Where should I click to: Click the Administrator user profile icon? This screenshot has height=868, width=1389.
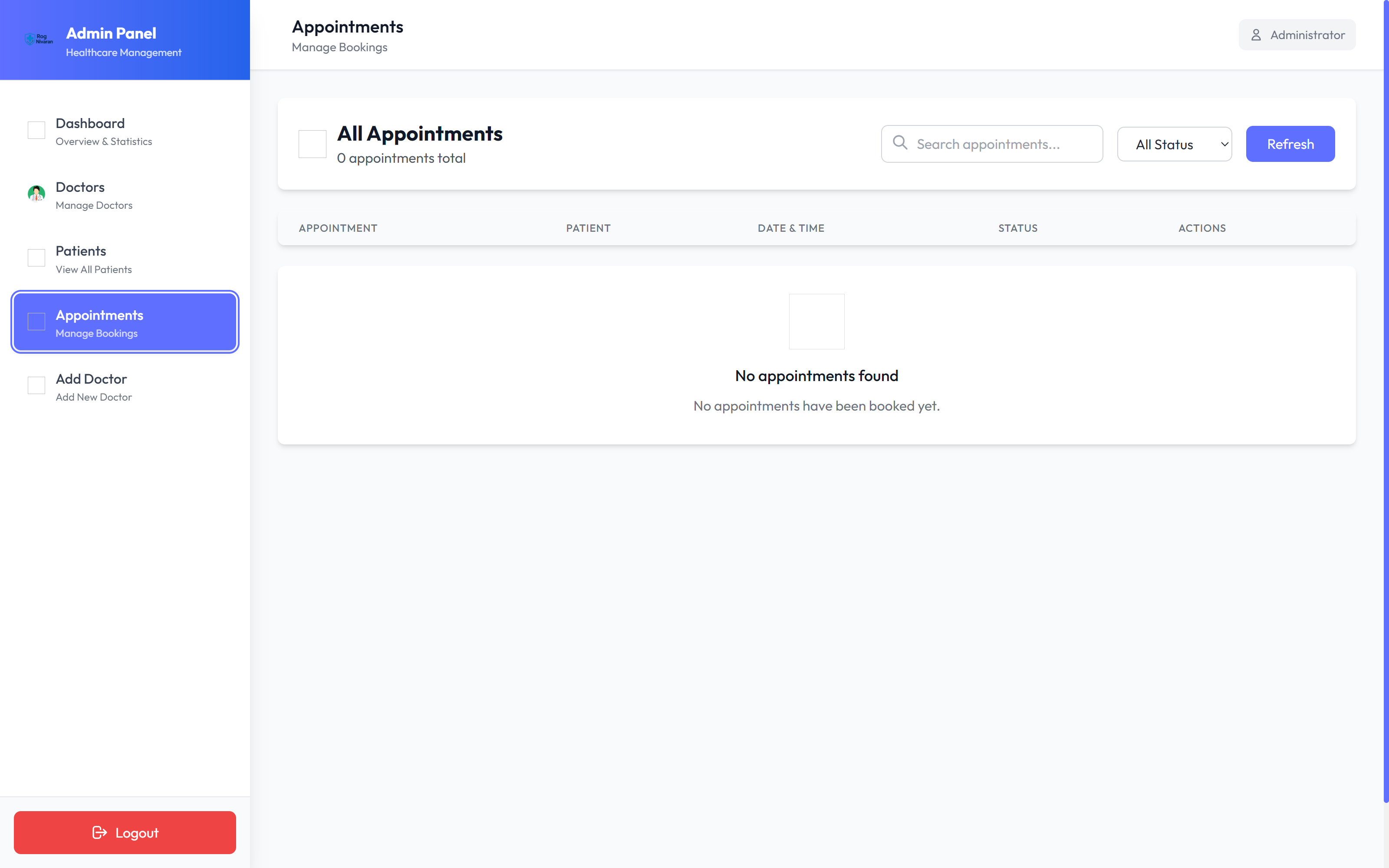(x=1256, y=35)
